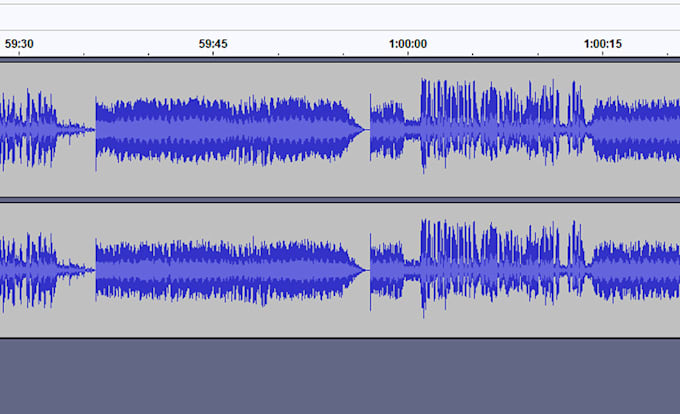
Task: Click upper channel waveform fade-out before 1:00:00
Action: point(356,129)
